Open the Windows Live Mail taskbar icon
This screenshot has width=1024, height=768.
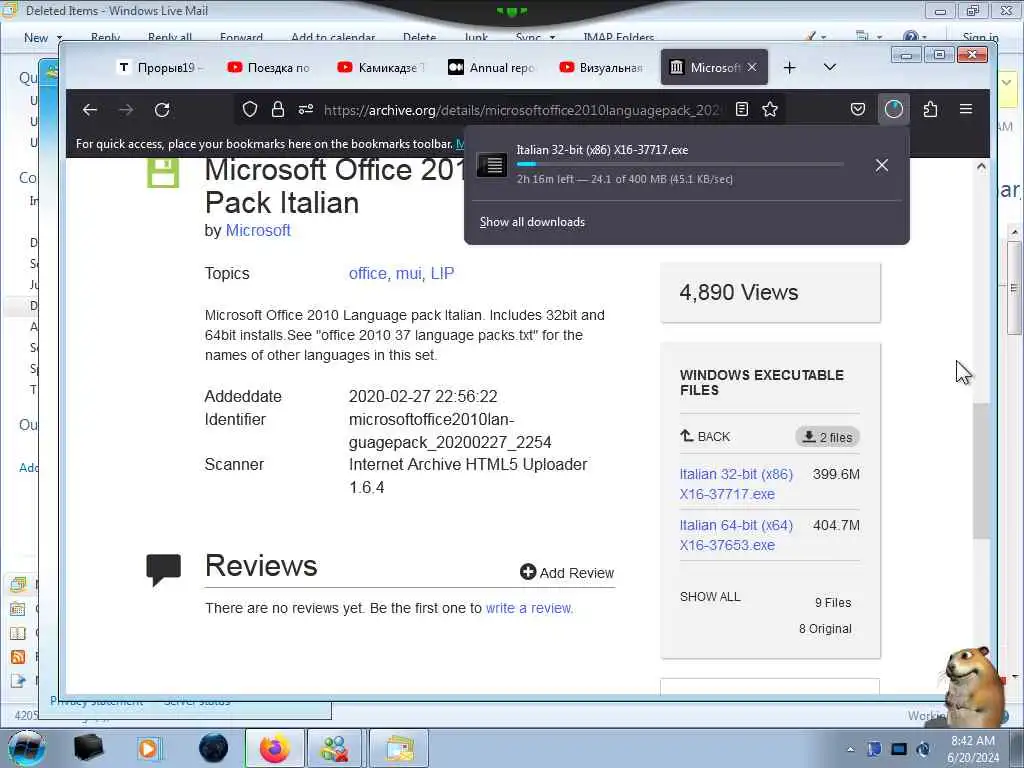399,748
